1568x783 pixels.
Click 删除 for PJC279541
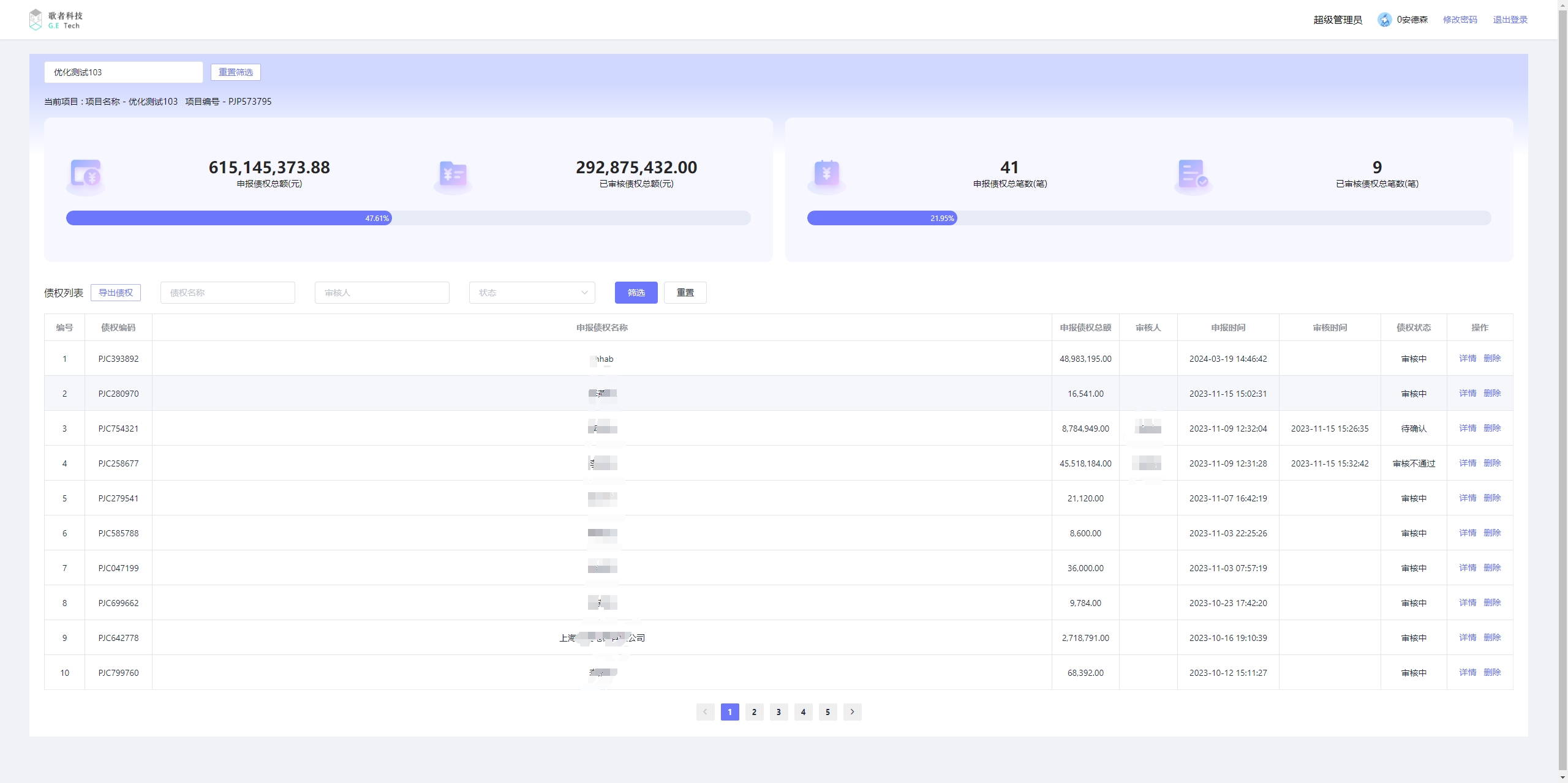click(1492, 498)
